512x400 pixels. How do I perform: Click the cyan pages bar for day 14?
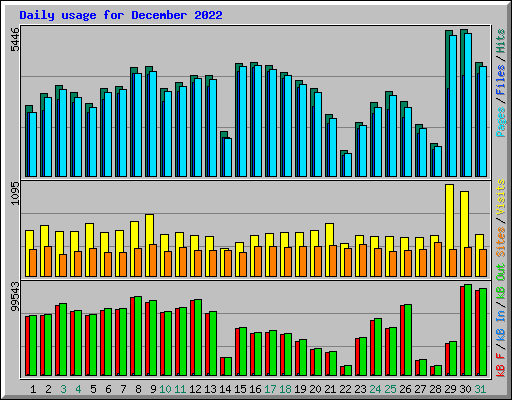tap(228, 157)
